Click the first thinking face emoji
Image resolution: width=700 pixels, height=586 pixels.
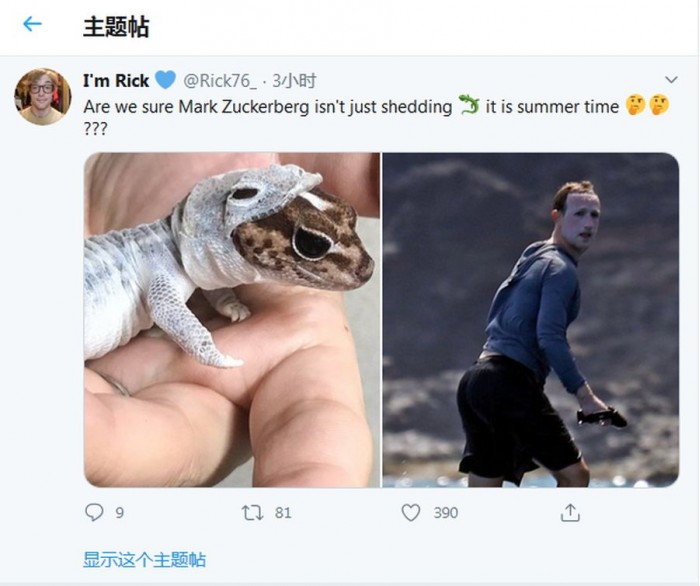point(635,105)
